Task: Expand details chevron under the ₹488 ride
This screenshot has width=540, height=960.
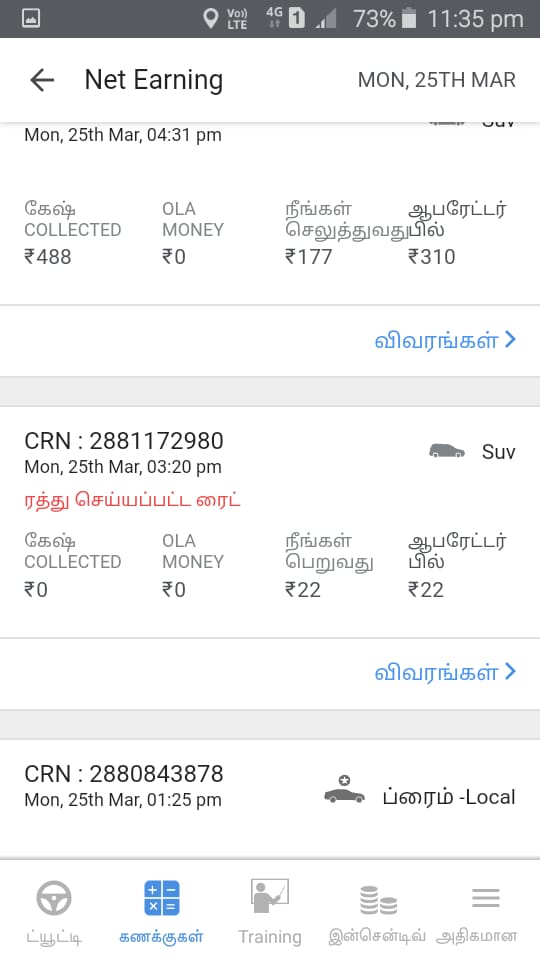Action: [x=511, y=339]
